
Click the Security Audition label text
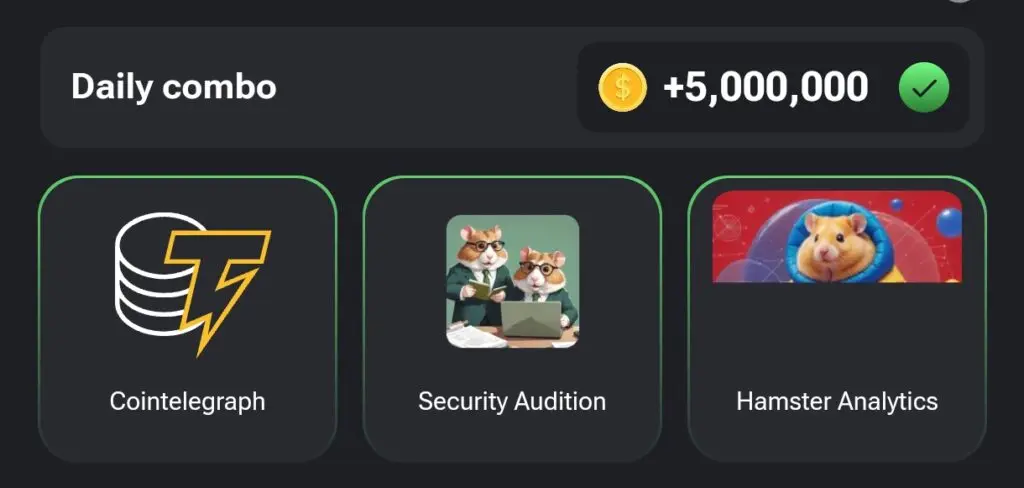(x=512, y=402)
